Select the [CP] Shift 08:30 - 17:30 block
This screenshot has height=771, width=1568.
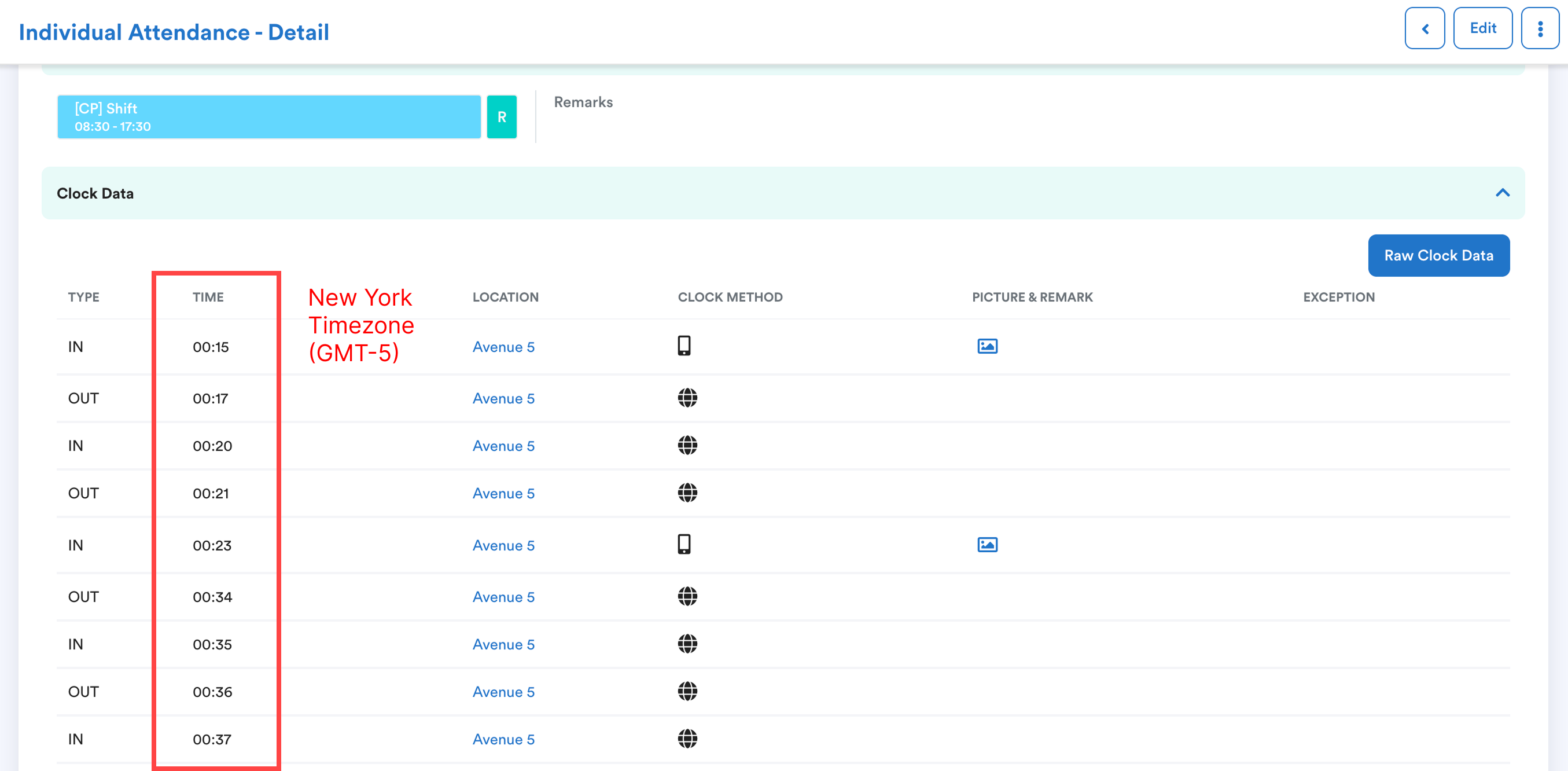(268, 117)
